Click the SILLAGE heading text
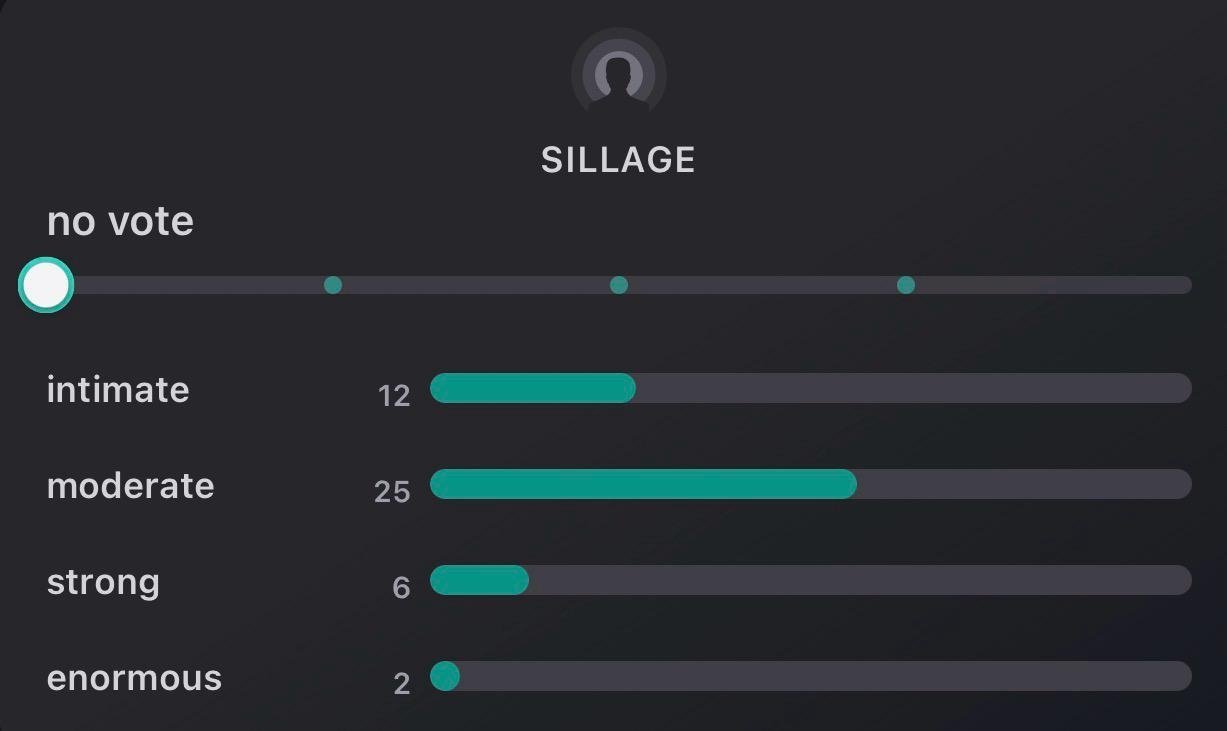 [x=618, y=160]
